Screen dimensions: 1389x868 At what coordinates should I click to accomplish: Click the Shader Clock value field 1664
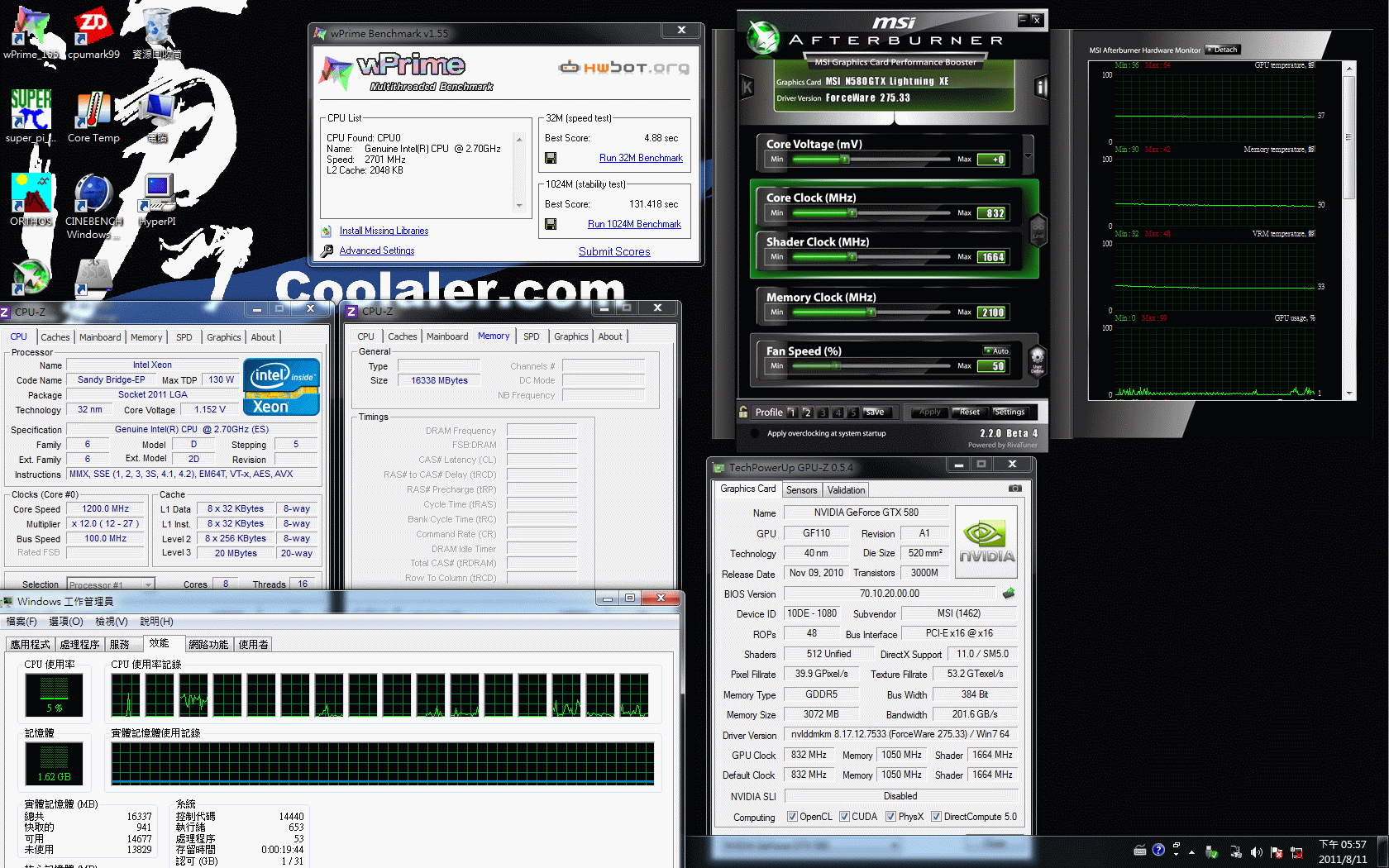[992, 257]
